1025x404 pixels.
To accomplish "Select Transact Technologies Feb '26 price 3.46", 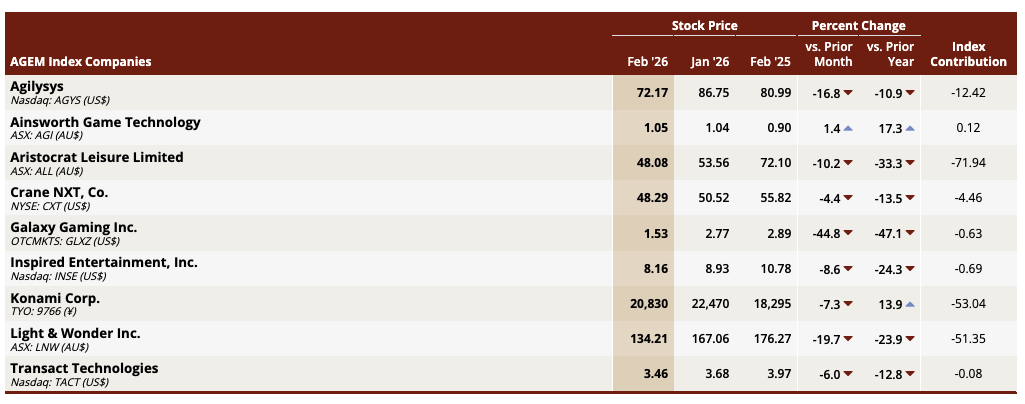I will pyautogui.click(x=656, y=375).
